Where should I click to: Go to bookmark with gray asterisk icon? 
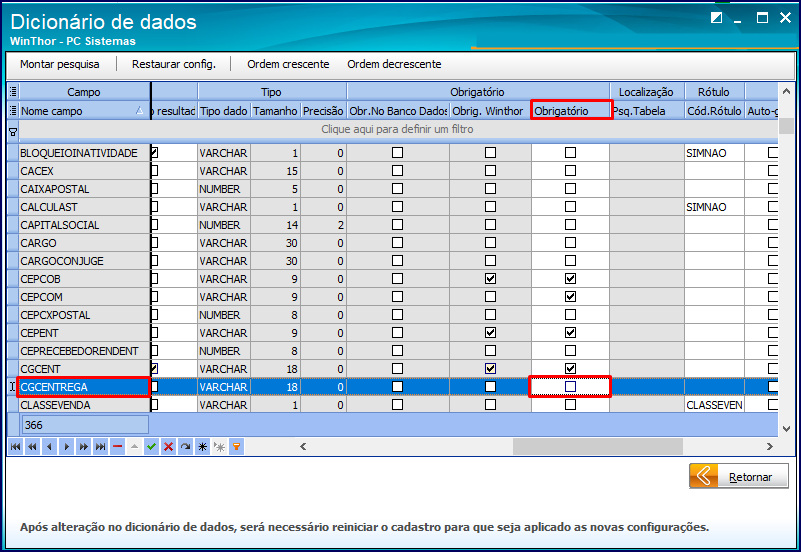[x=220, y=447]
